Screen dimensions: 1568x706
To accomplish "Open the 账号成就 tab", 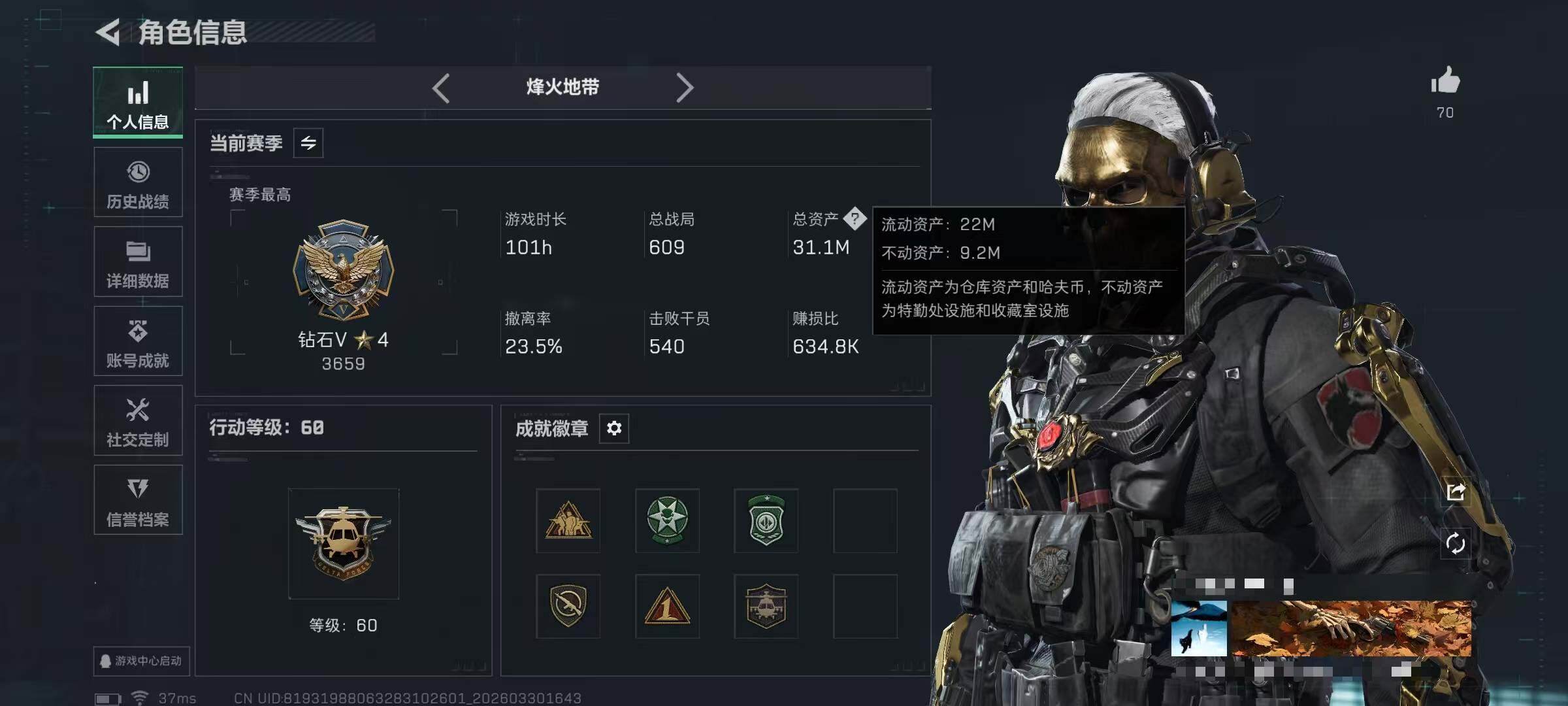I will coord(138,341).
